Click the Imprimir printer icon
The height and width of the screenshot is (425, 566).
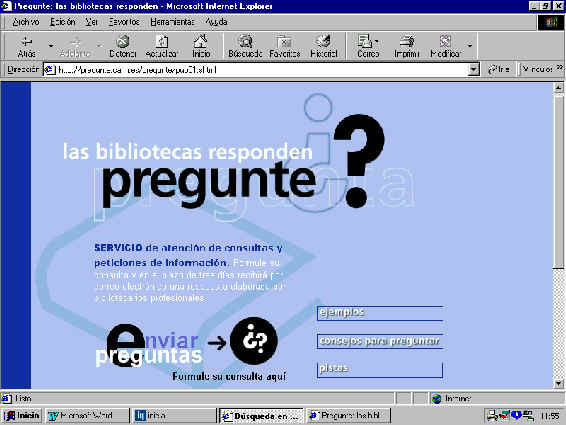pyautogui.click(x=407, y=42)
